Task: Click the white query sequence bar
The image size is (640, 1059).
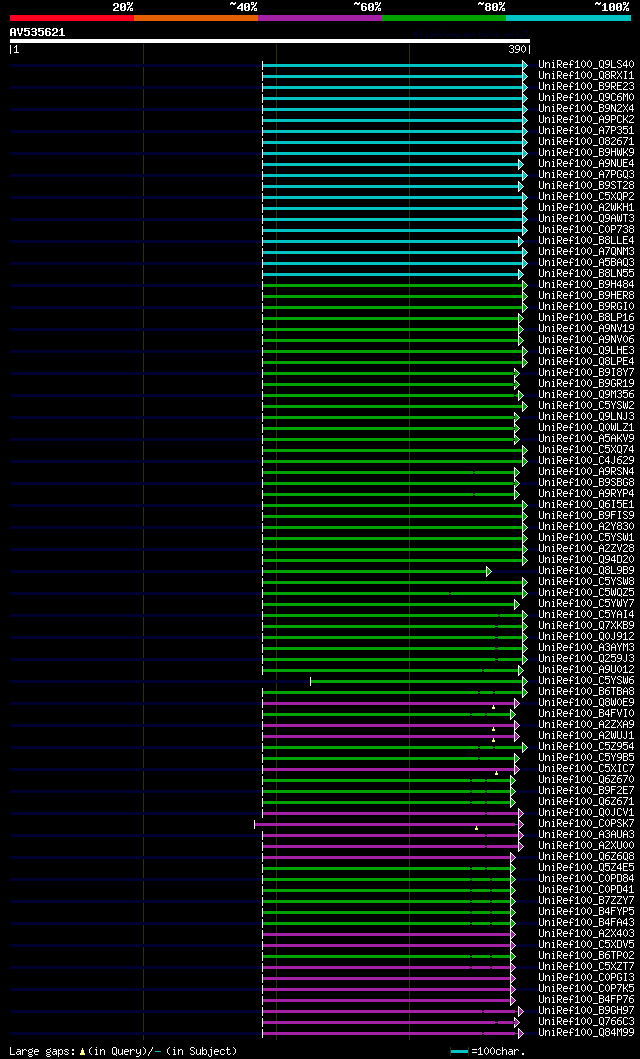Action: click(x=269, y=41)
